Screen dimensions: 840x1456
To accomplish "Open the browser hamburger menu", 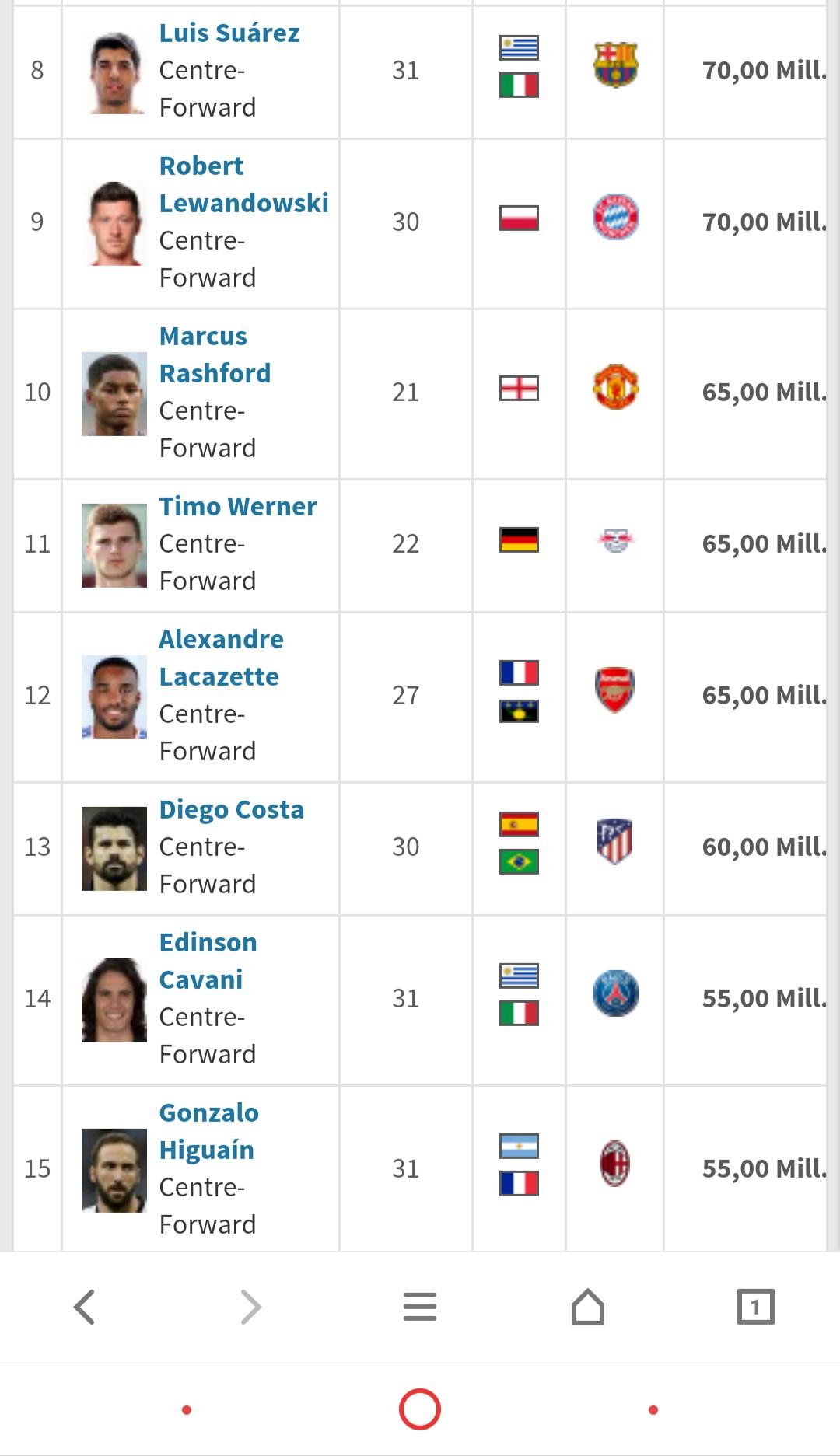I will tap(420, 1307).
